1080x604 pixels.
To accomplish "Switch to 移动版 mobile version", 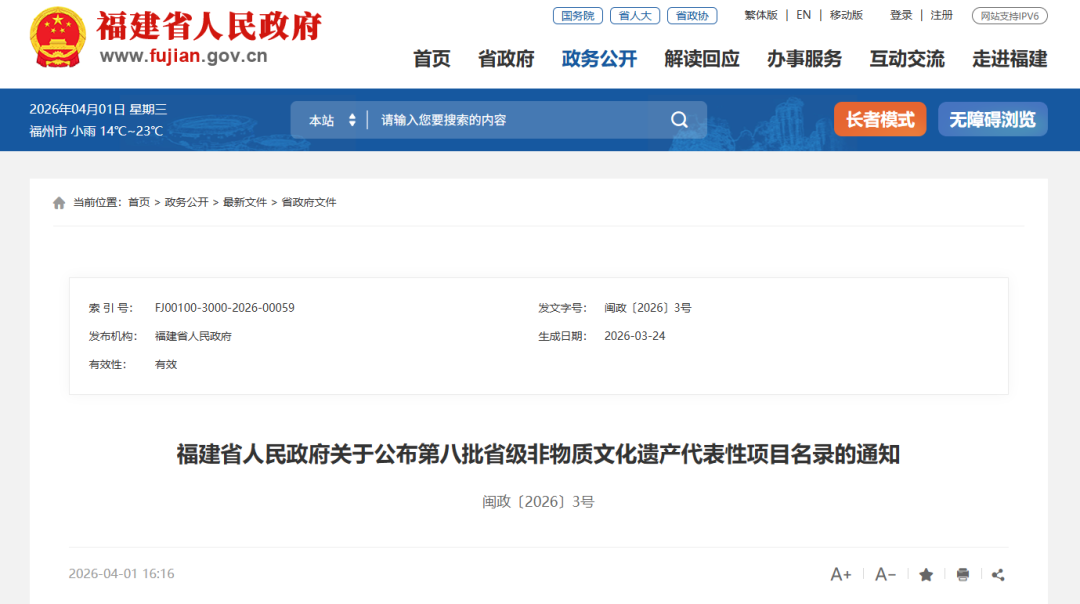I will point(845,15).
